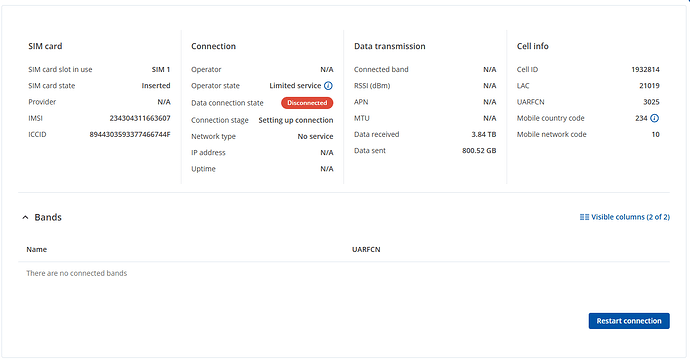Viewport: 690px width, 362px height.
Task: Click the SIM card section heading
Action: click(45, 46)
